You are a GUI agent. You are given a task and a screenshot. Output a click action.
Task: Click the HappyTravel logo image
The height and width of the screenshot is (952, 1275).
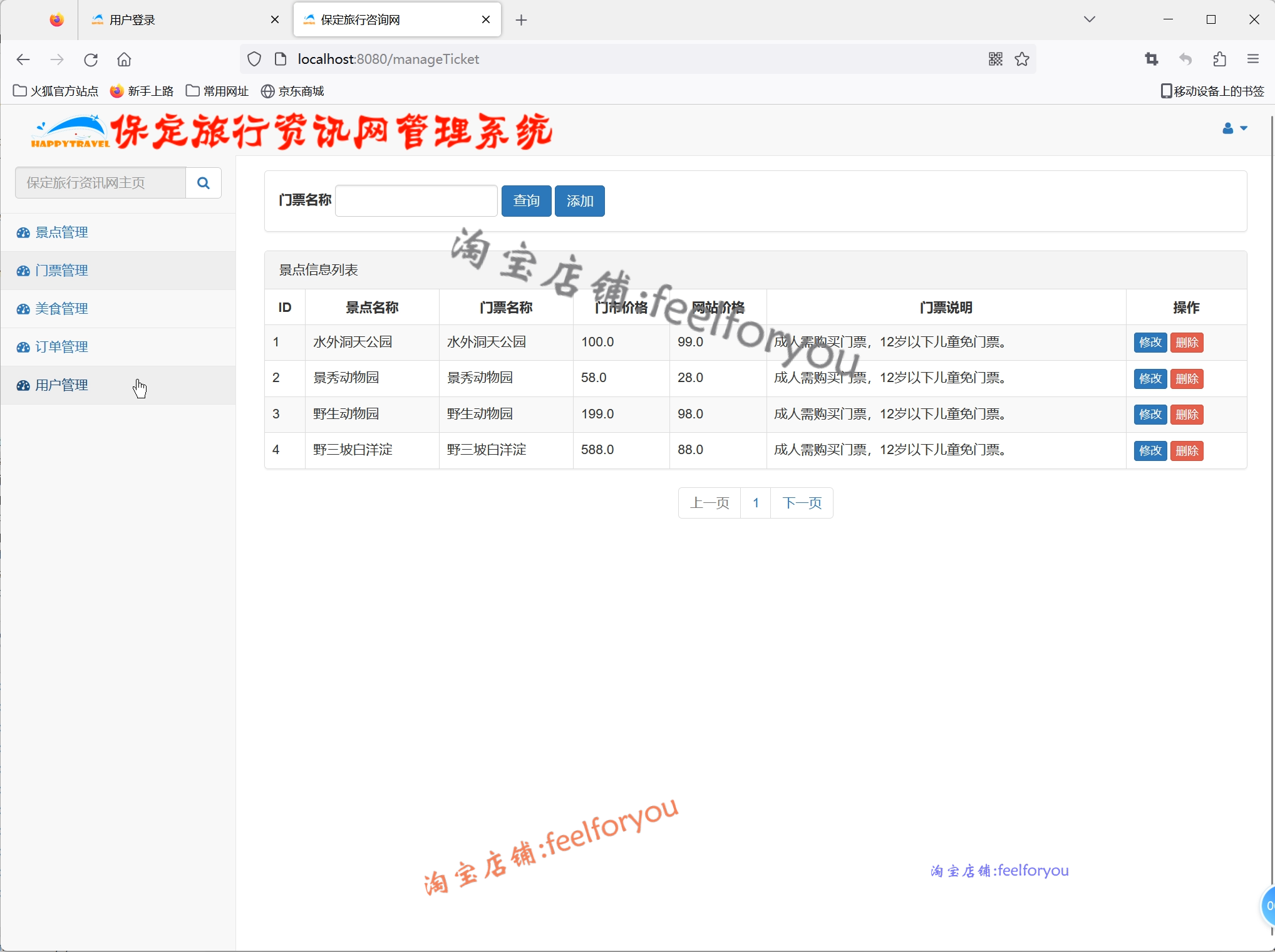tap(70, 131)
